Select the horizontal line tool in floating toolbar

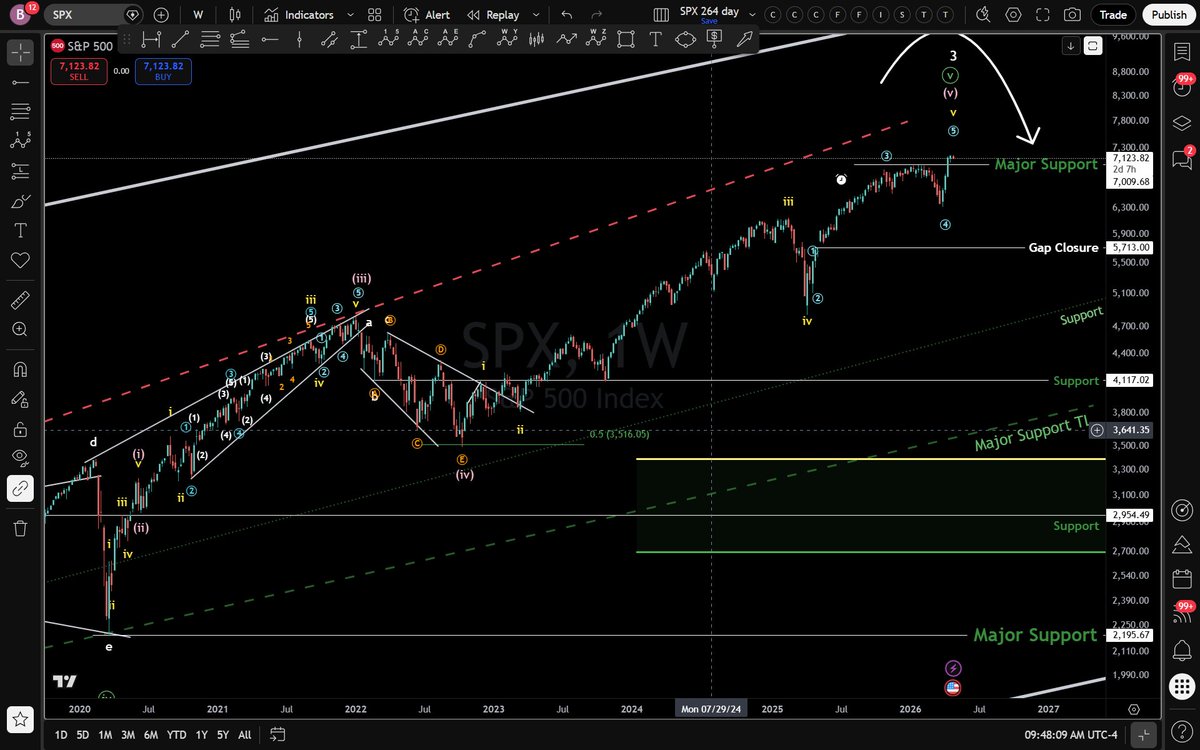(270, 40)
